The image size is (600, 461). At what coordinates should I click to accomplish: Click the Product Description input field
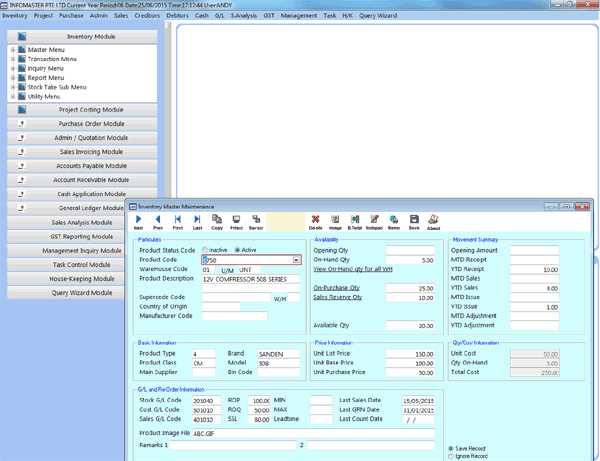click(252, 279)
